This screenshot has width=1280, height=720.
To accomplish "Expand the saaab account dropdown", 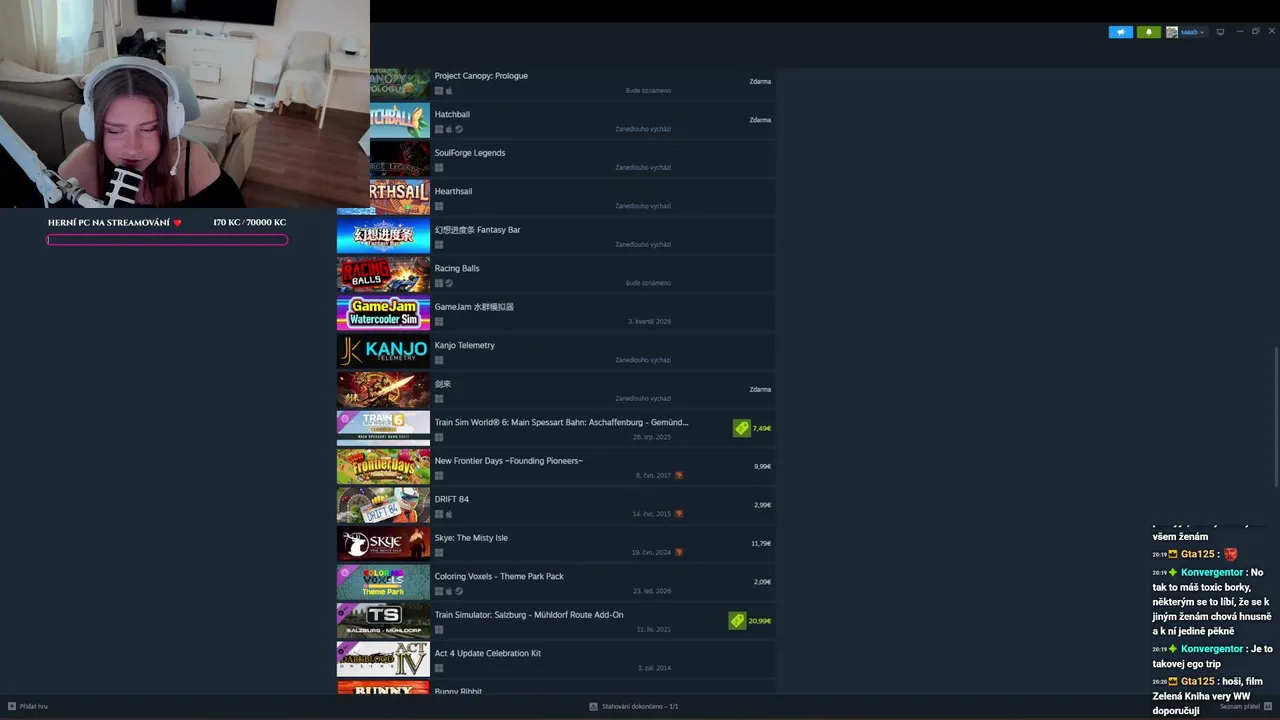I will (1186, 32).
